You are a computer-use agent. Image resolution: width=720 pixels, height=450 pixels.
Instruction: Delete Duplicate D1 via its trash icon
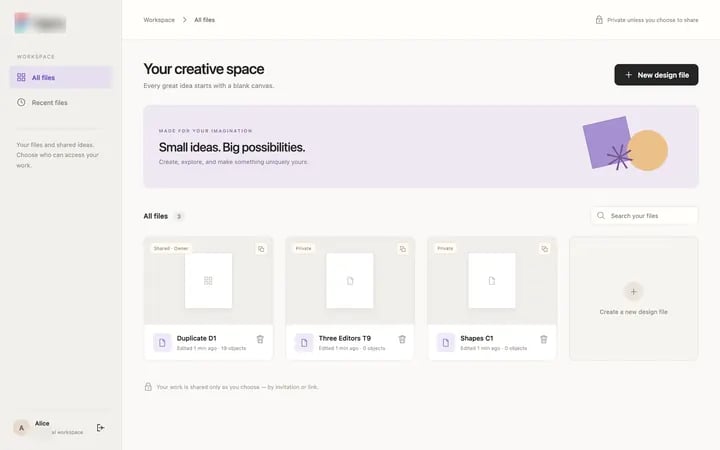pyautogui.click(x=260, y=339)
